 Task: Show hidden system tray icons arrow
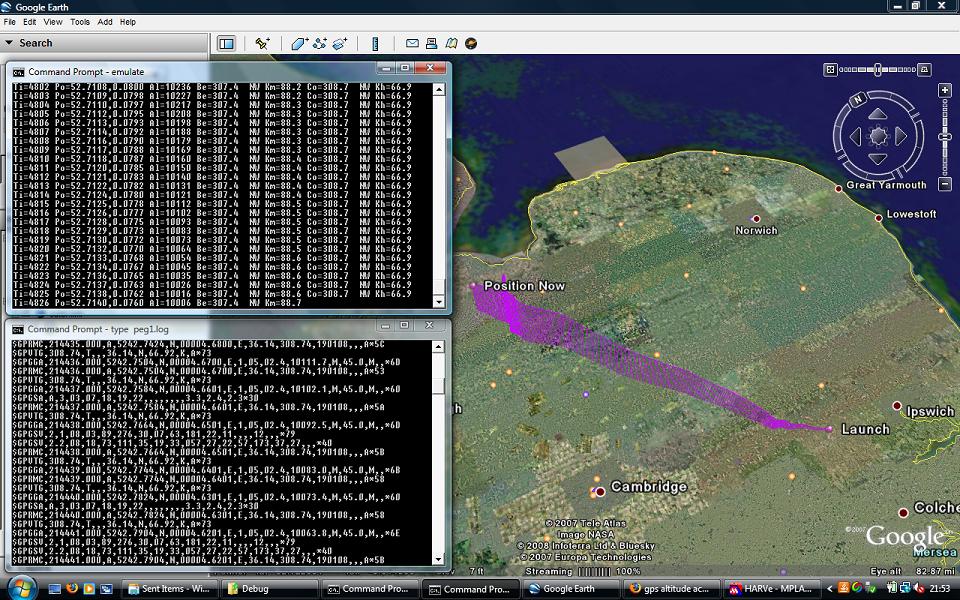coord(830,589)
